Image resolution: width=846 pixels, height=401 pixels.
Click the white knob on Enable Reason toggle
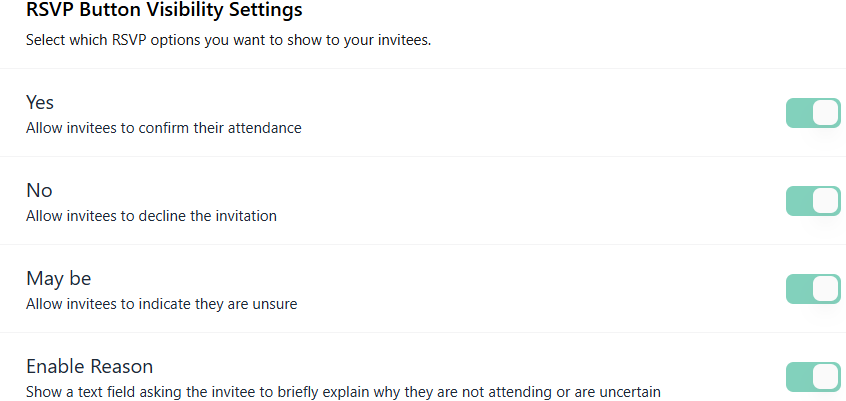coord(825,377)
